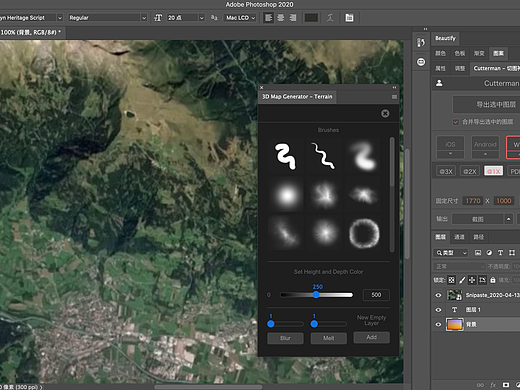The image size is (520, 390).
Task: Switch to the 渐变 panel tab
Action: point(479,53)
